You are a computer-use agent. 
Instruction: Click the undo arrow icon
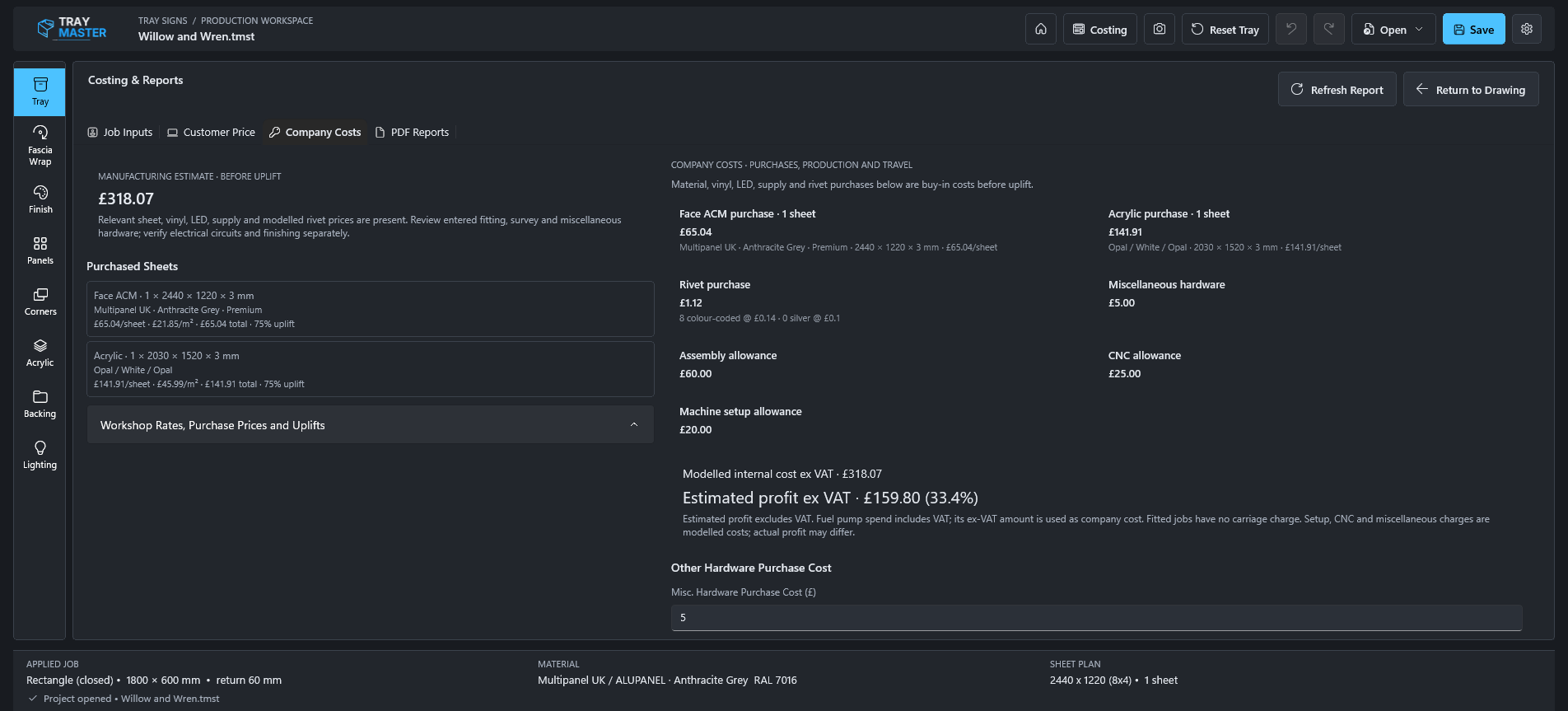(x=1291, y=29)
